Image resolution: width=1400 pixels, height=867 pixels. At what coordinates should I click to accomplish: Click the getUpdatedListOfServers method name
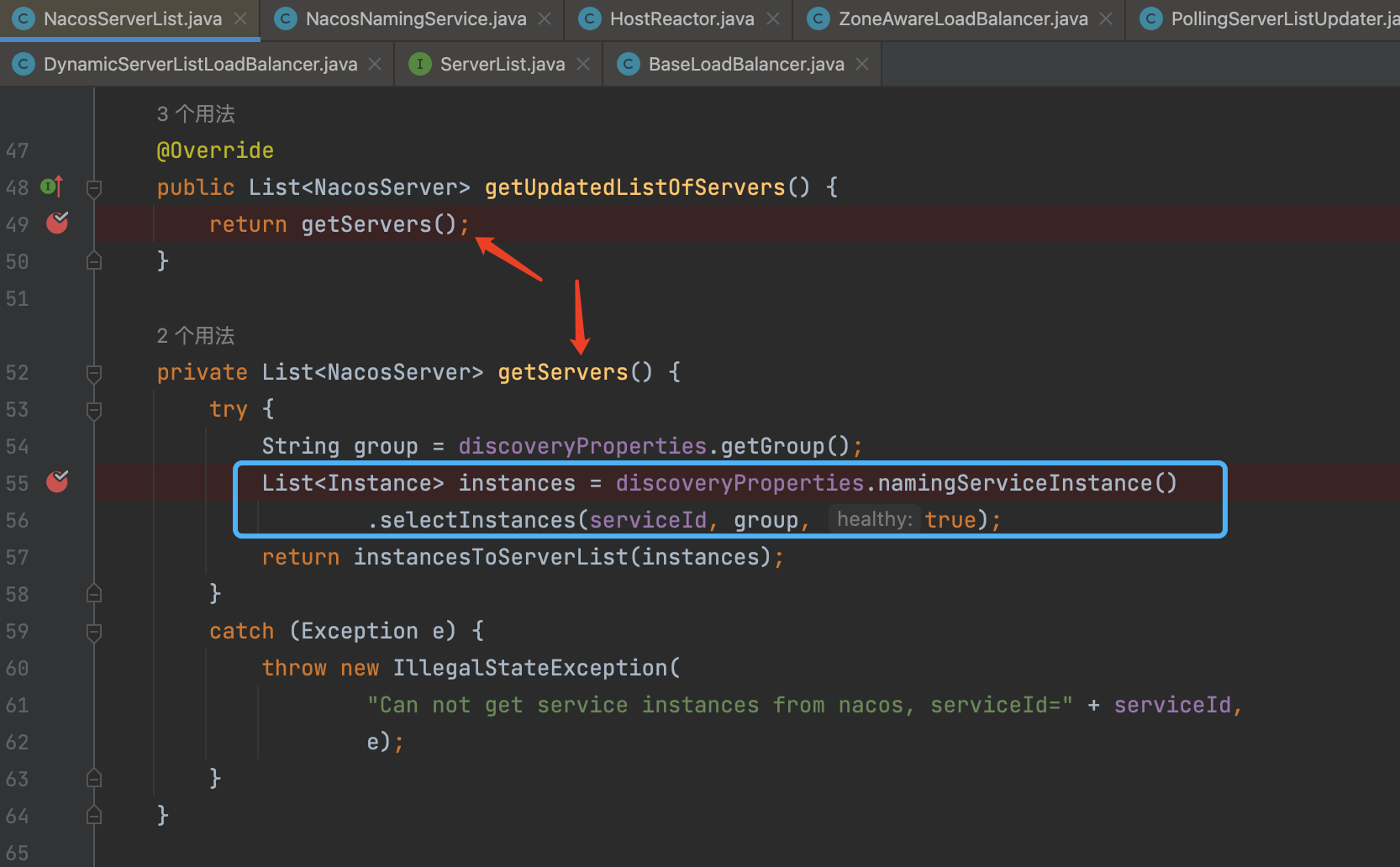tap(634, 187)
